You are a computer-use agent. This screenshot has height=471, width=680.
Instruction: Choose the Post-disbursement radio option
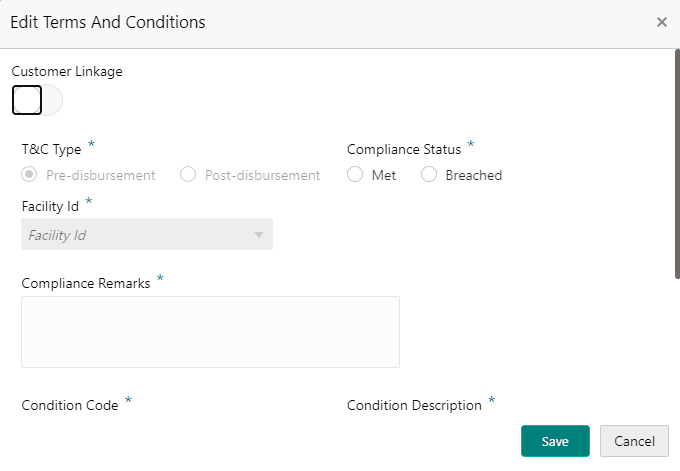pyautogui.click(x=188, y=175)
